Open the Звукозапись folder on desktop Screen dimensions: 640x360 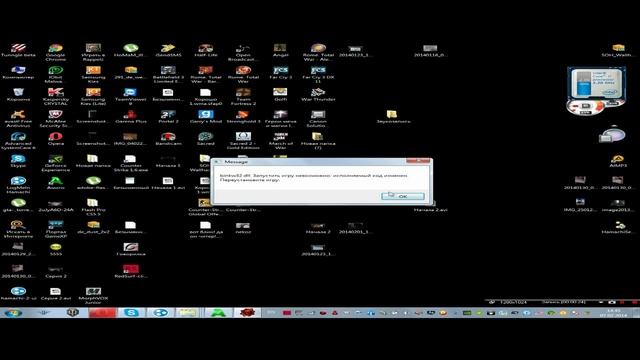393,117
